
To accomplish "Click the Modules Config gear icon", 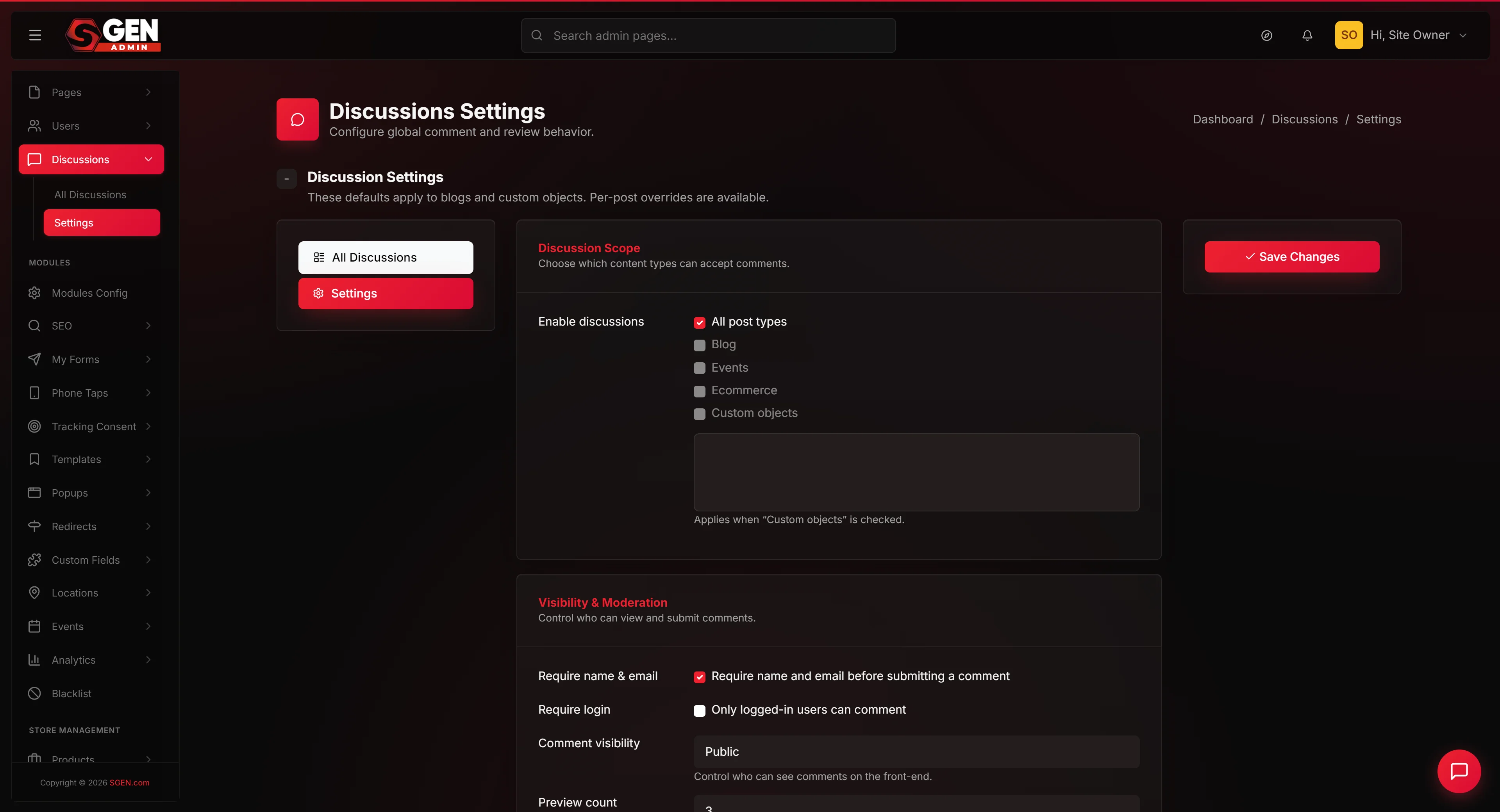I will tap(34, 293).
